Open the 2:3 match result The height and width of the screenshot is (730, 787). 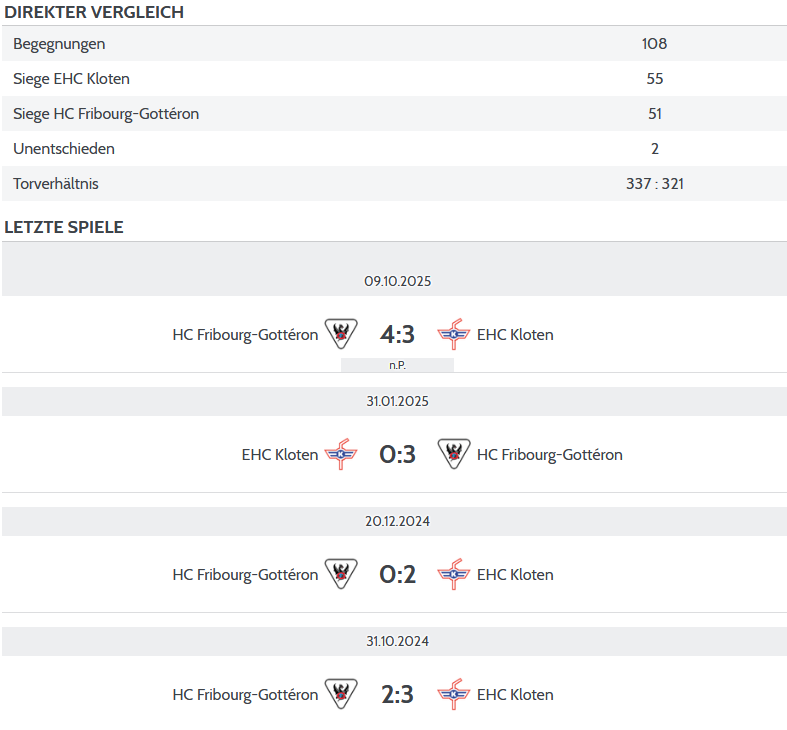[397, 694]
